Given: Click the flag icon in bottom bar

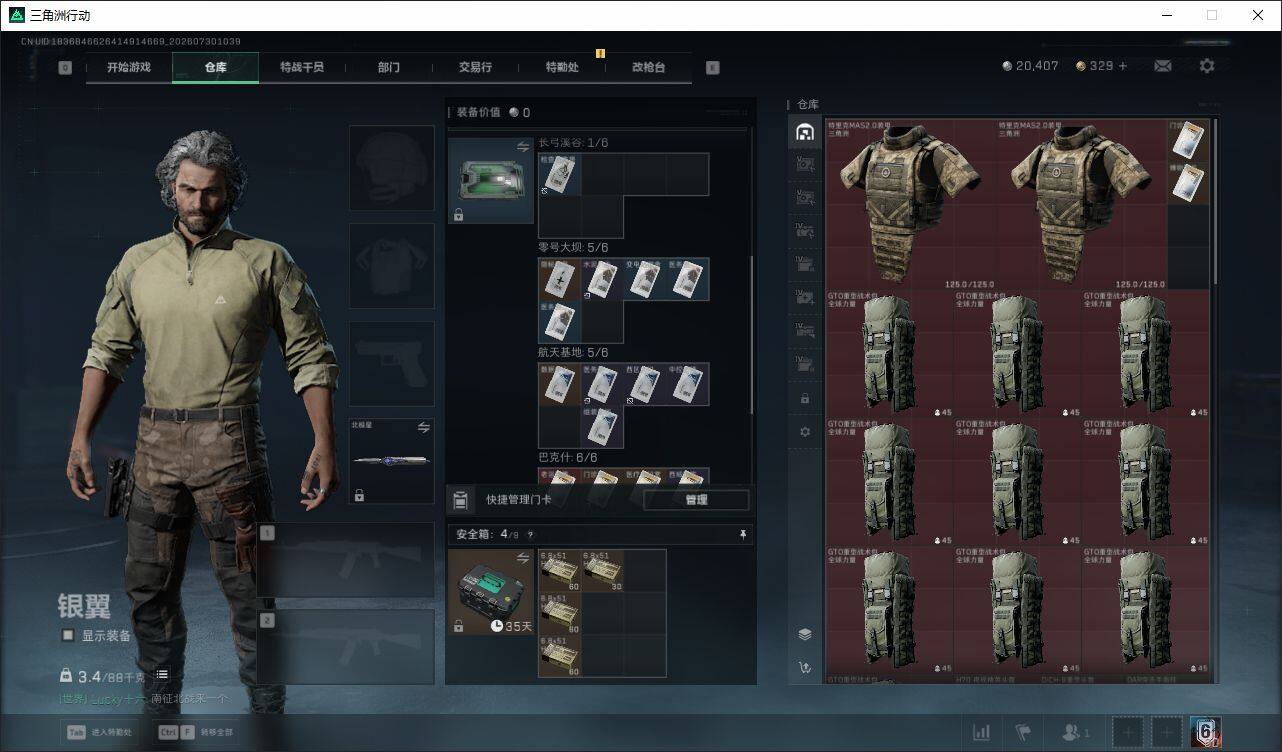Looking at the screenshot, I should click(1023, 733).
